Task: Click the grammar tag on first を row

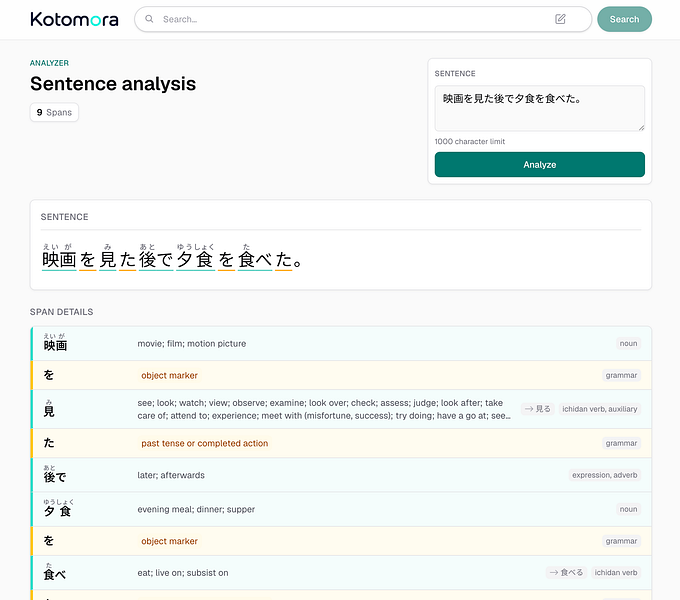Action: click(x=621, y=375)
